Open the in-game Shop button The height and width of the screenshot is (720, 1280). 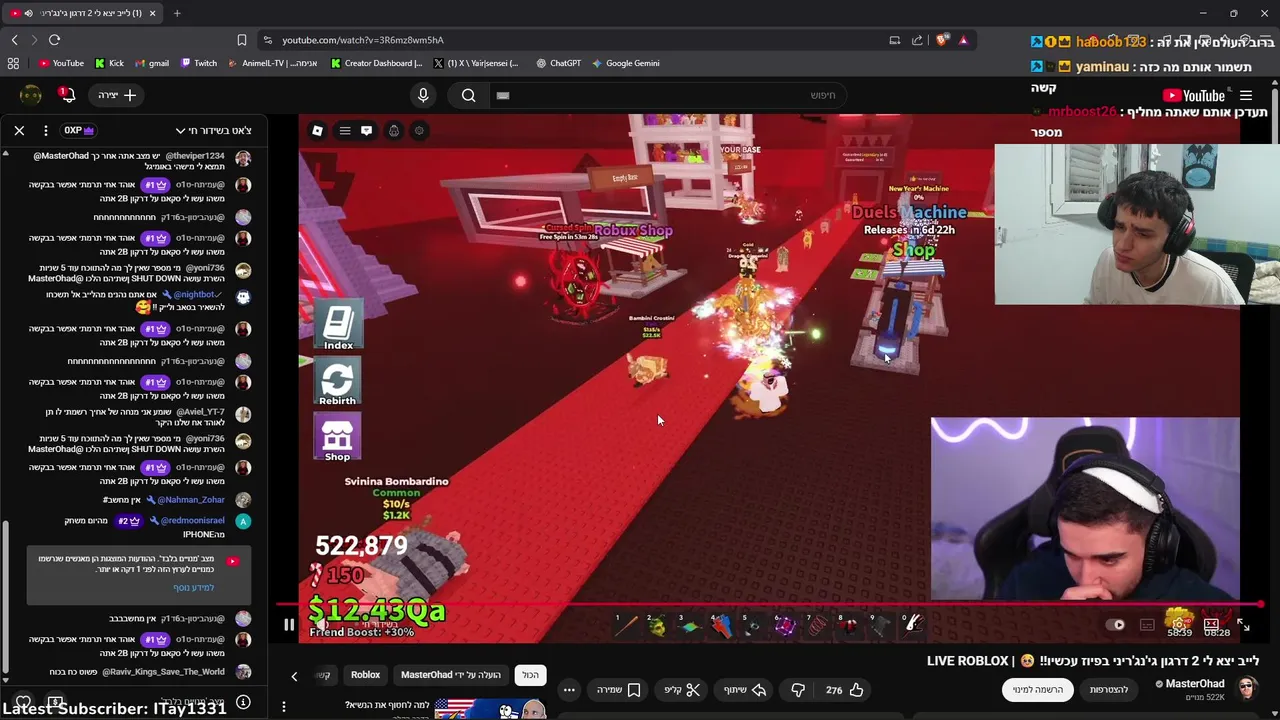[x=338, y=437]
